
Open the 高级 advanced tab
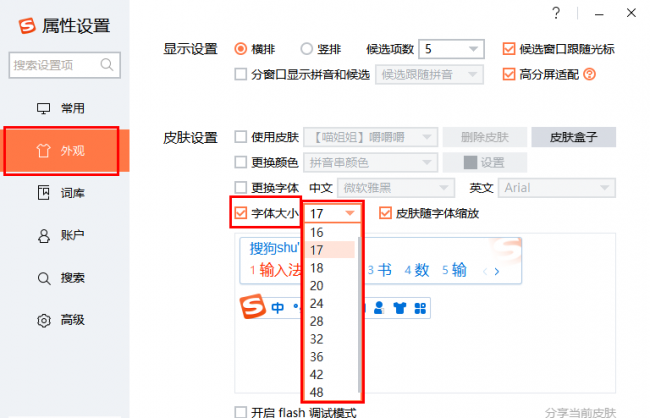[x=65, y=320]
